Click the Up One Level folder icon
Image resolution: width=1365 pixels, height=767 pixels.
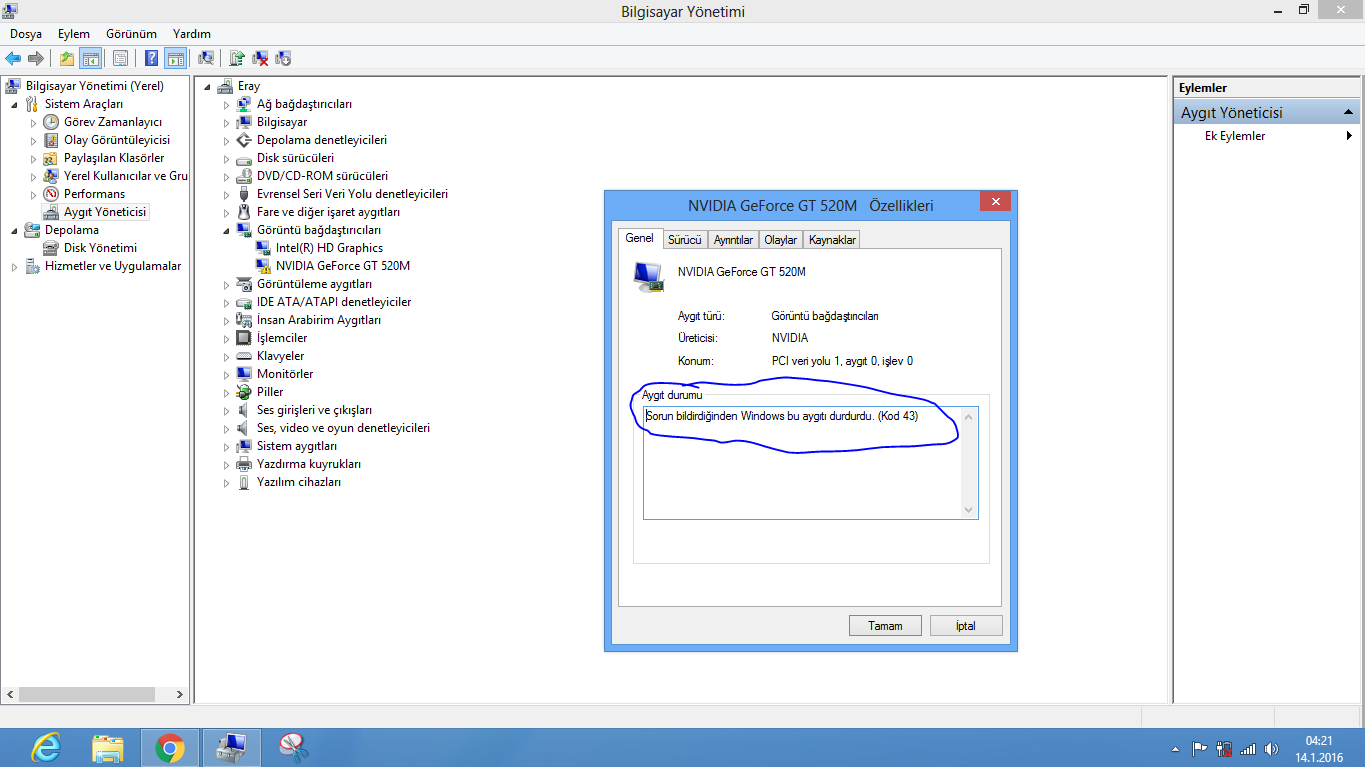pyautogui.click(x=67, y=58)
